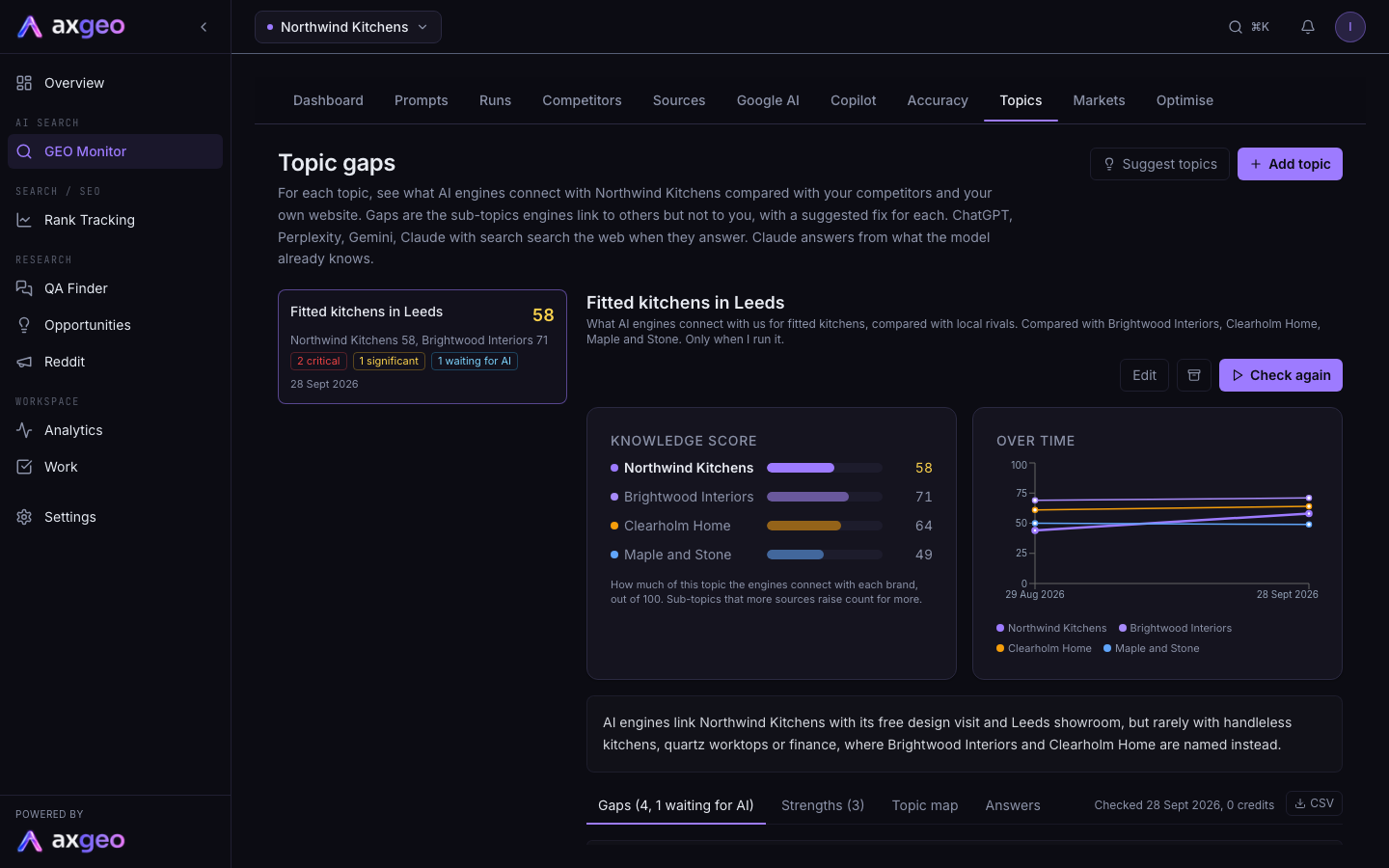1389x868 pixels.
Task: Open the Optimise tab
Action: coord(1185,100)
